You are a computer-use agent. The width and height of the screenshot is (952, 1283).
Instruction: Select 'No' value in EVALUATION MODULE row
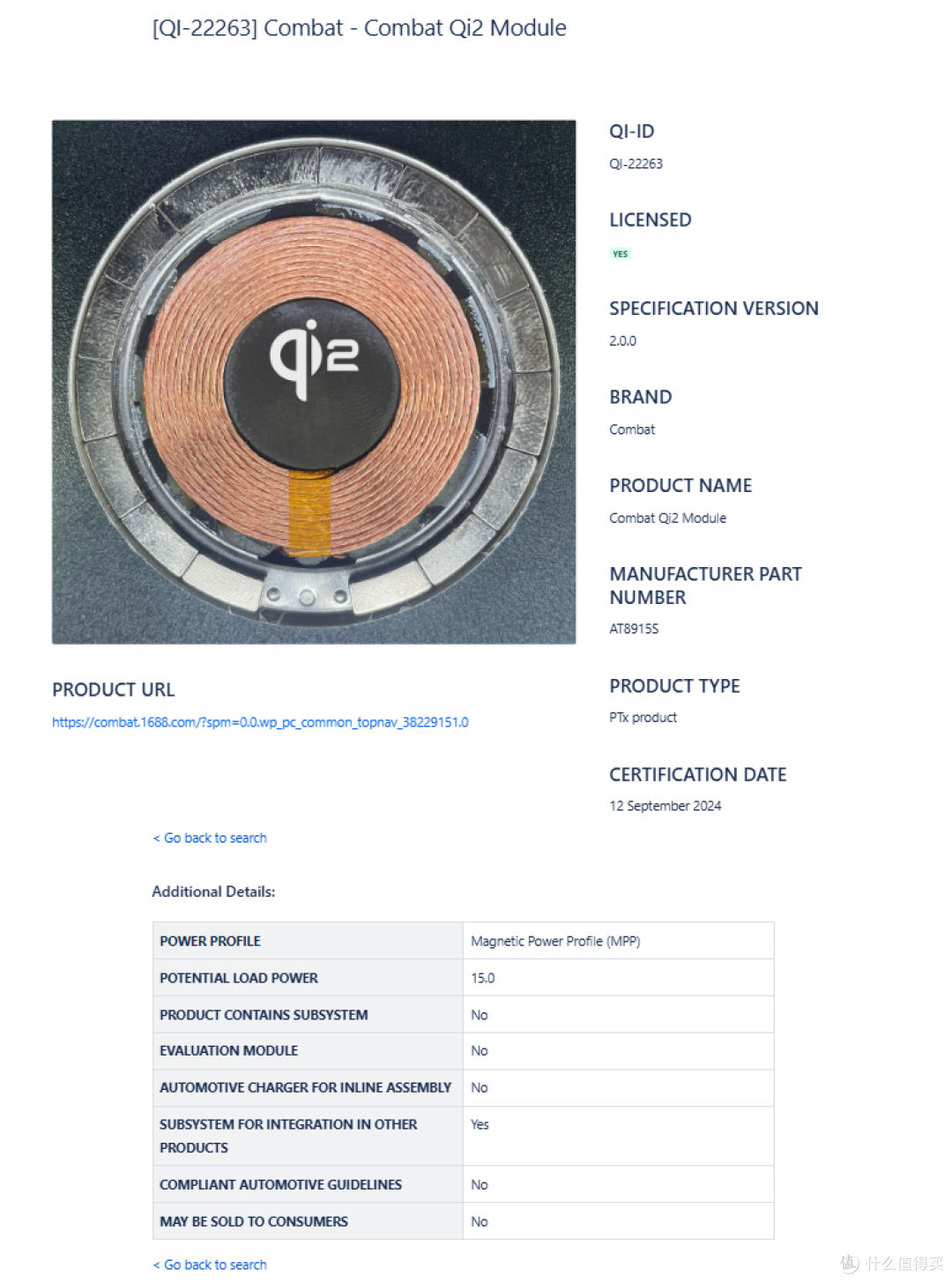(480, 1051)
